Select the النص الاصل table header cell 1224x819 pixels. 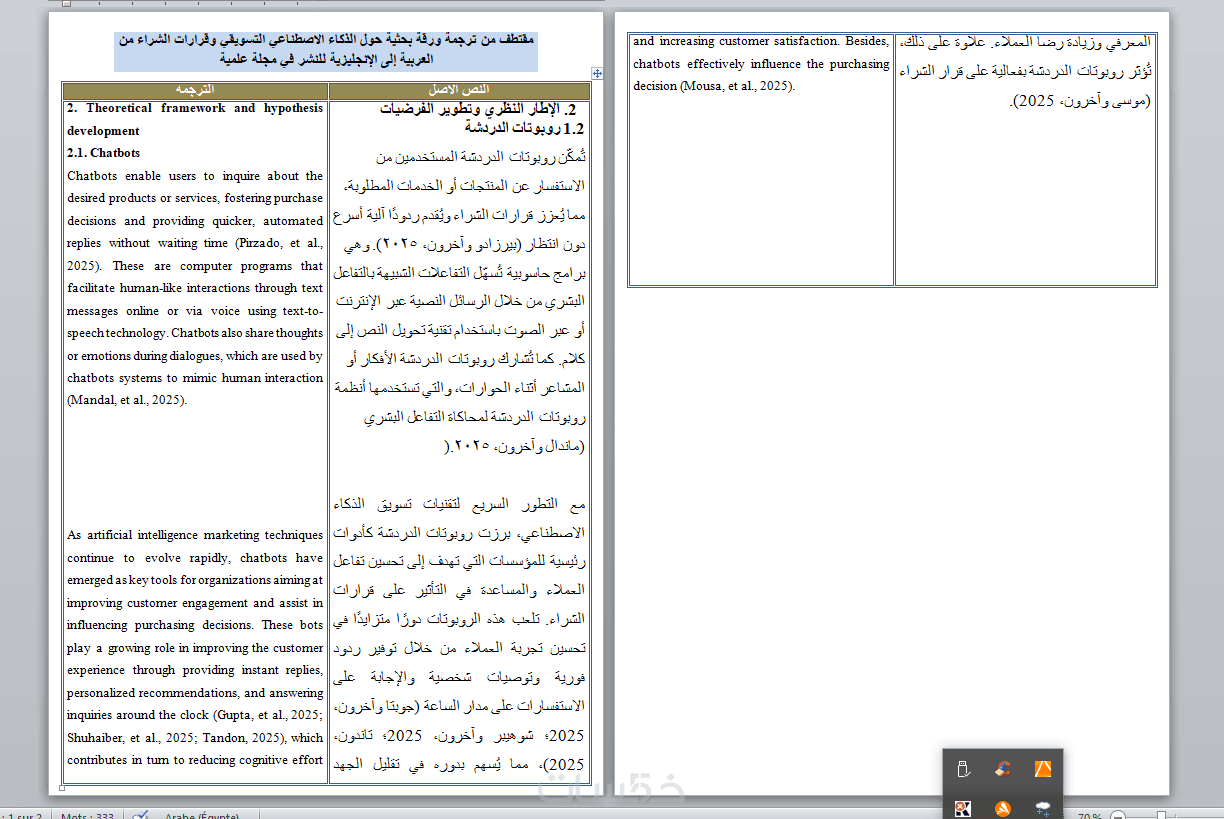459,90
